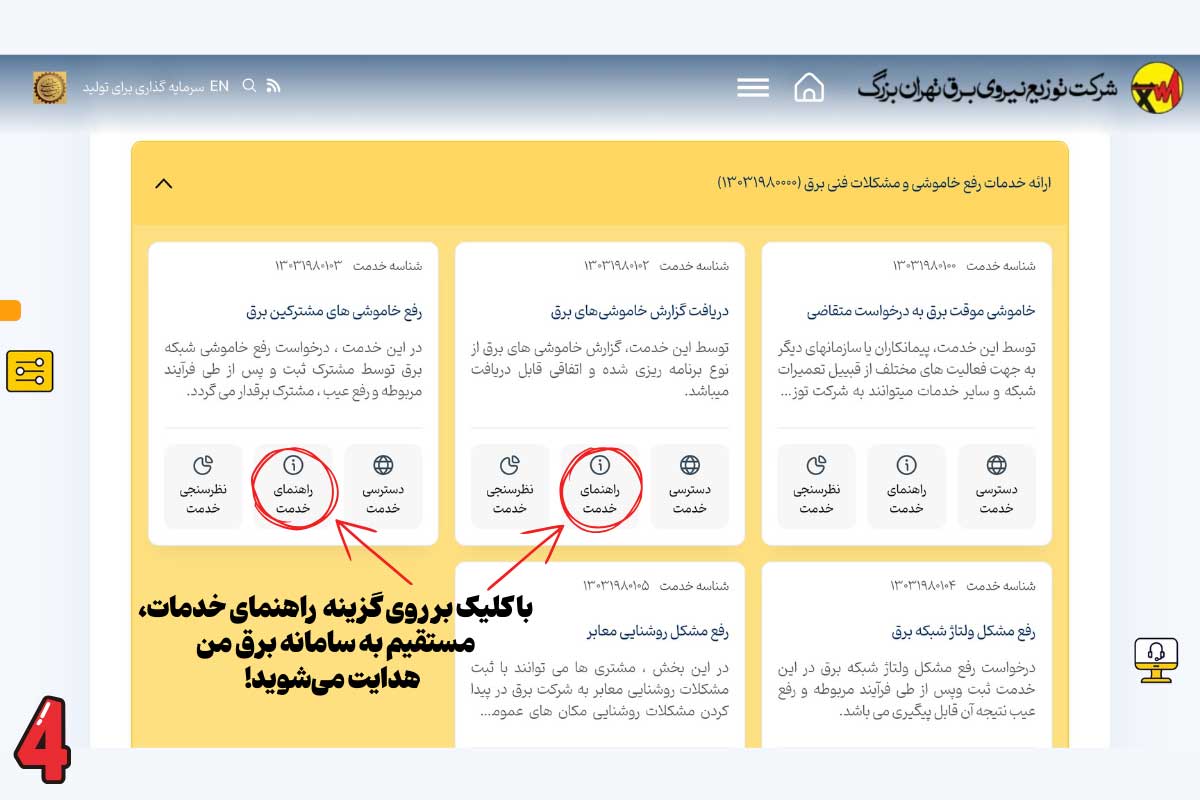The image size is (1200, 800).
Task: Click 'دسترسی خدمت' for 'خاموشی موقت برق' card
Action: click(996, 486)
